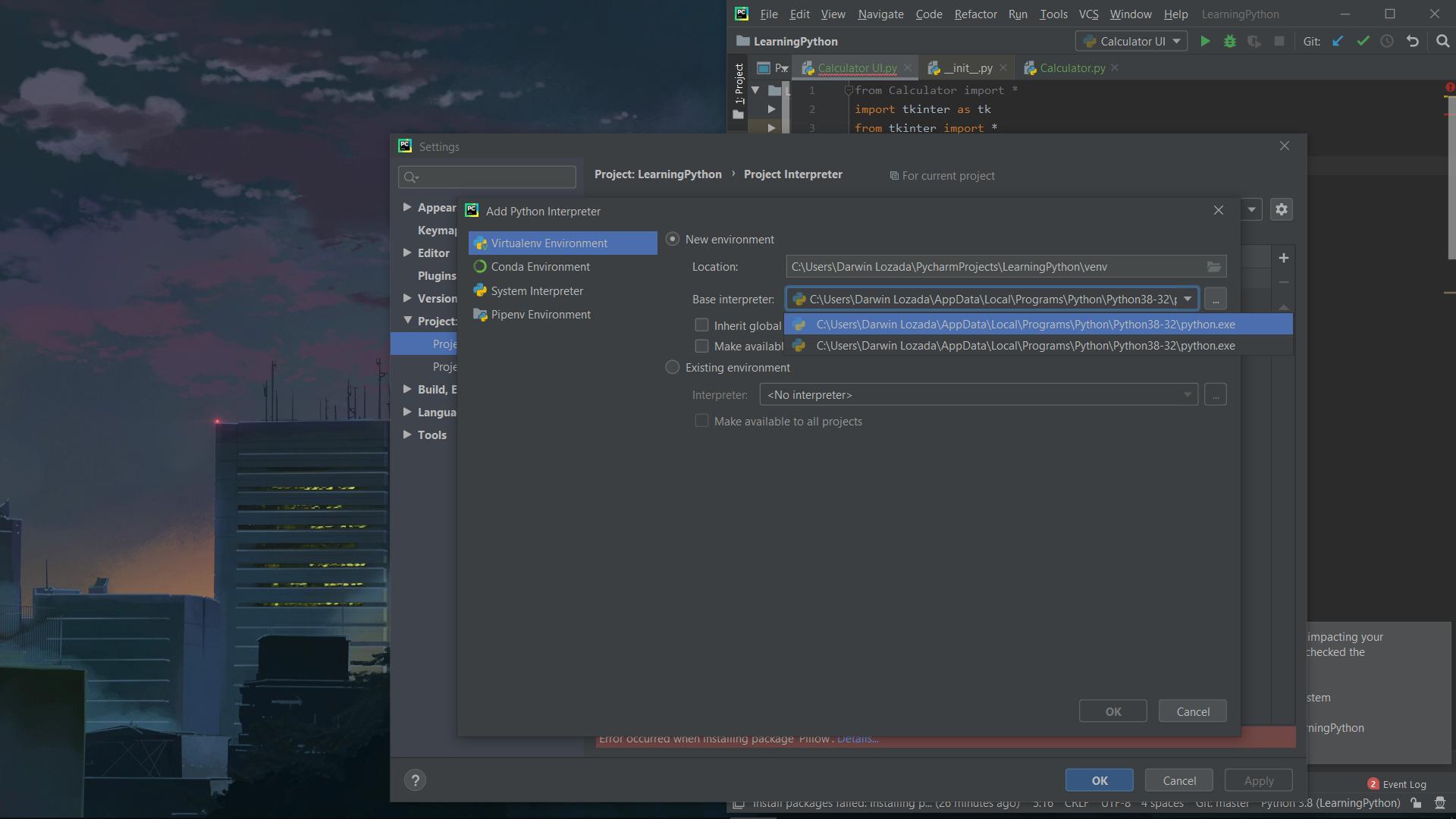
Task: Open Search Everywhere magnifier icon
Action: click(1443, 42)
